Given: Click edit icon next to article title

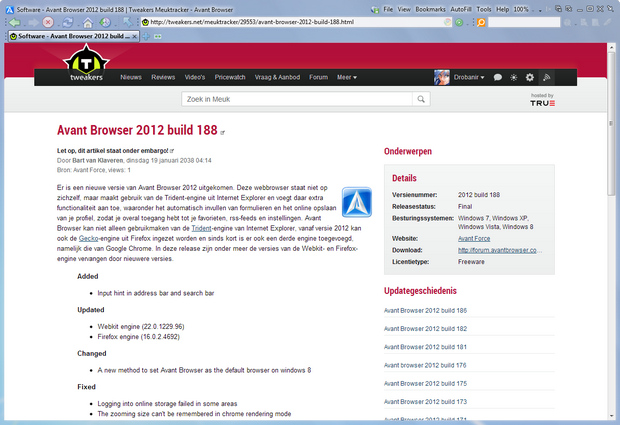Looking at the screenshot, I should (x=223, y=132).
